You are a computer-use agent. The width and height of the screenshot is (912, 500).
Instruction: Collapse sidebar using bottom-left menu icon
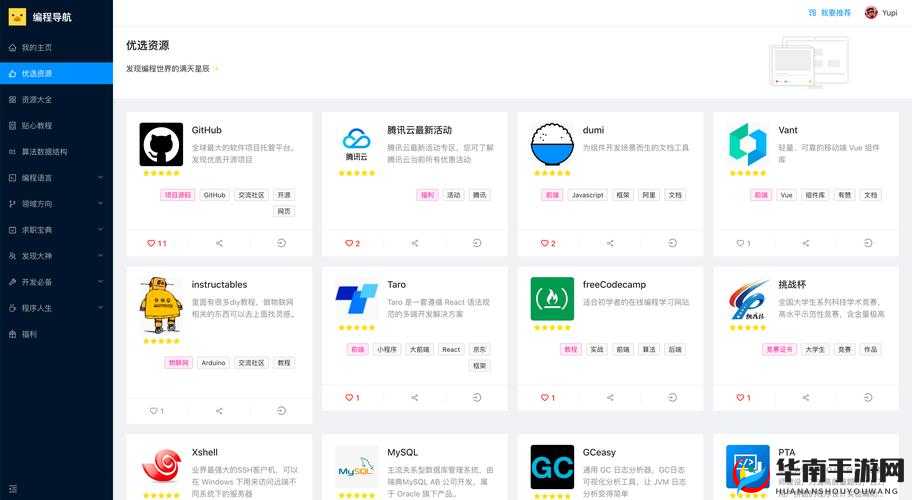(x=13, y=489)
